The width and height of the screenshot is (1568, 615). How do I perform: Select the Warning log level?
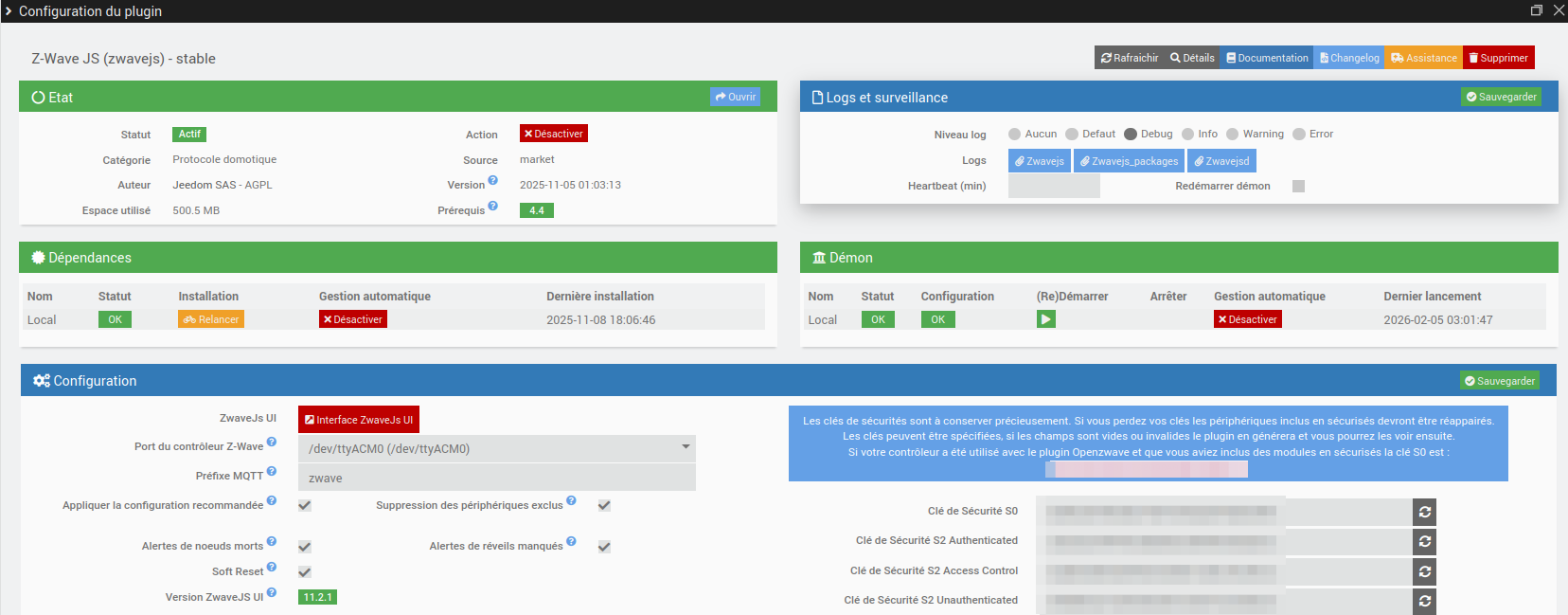point(1233,135)
